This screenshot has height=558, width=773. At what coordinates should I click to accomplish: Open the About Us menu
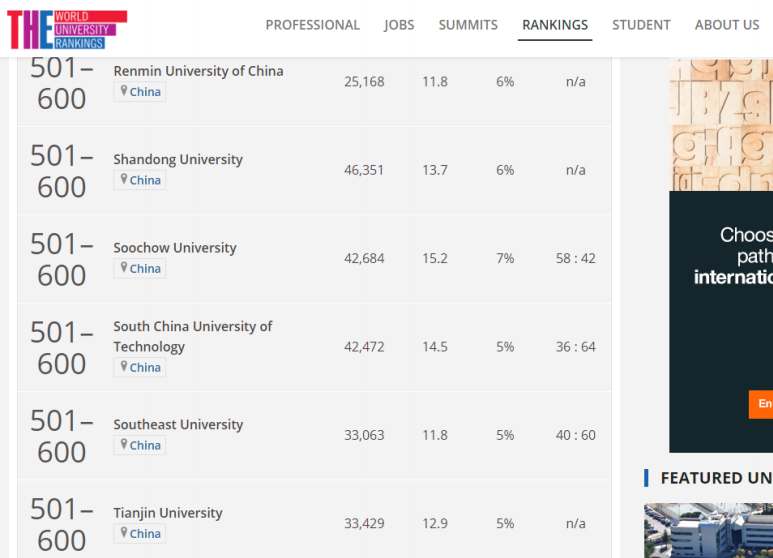tap(727, 25)
